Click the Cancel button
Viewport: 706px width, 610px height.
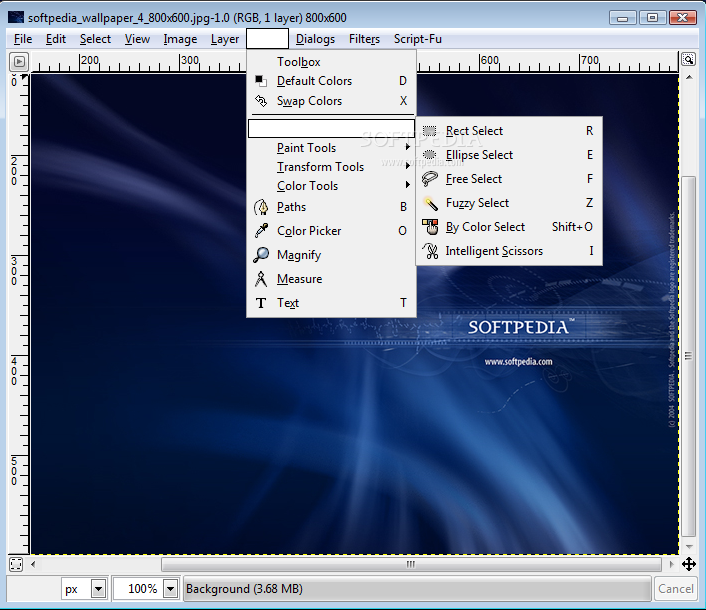(675, 588)
